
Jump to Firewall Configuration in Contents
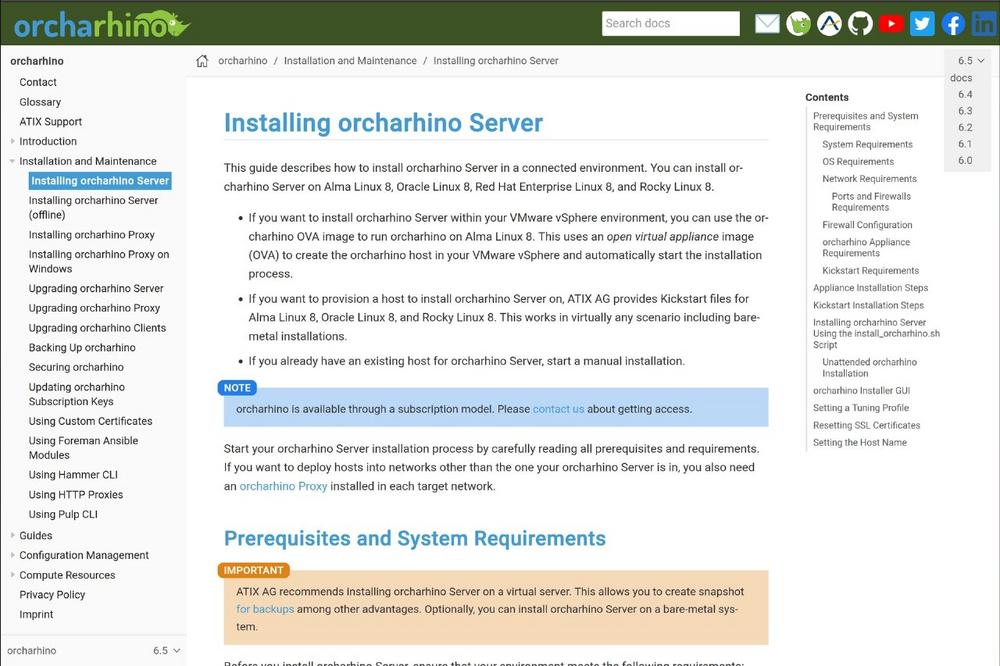tap(867, 225)
